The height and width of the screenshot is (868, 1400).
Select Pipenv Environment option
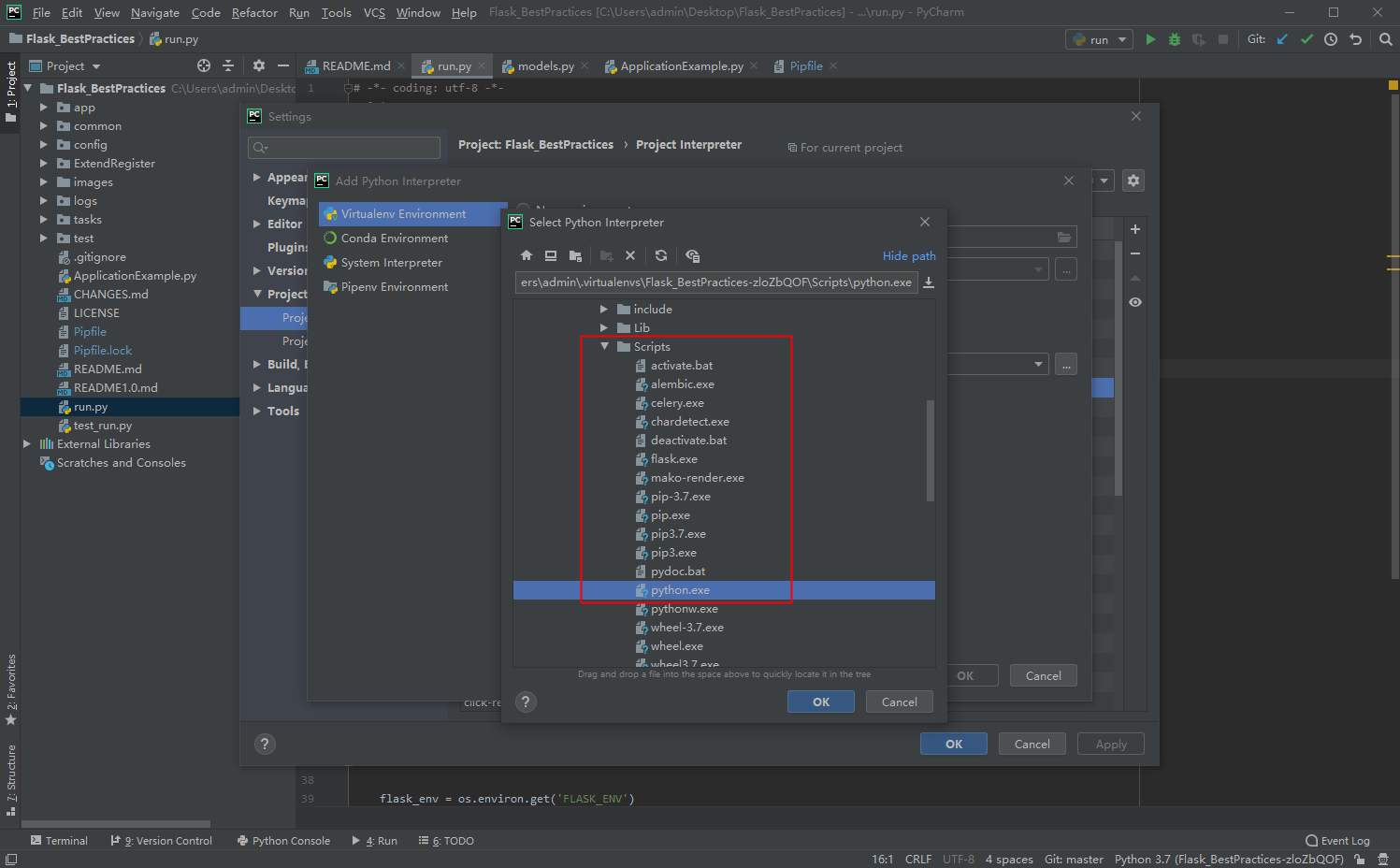point(395,287)
